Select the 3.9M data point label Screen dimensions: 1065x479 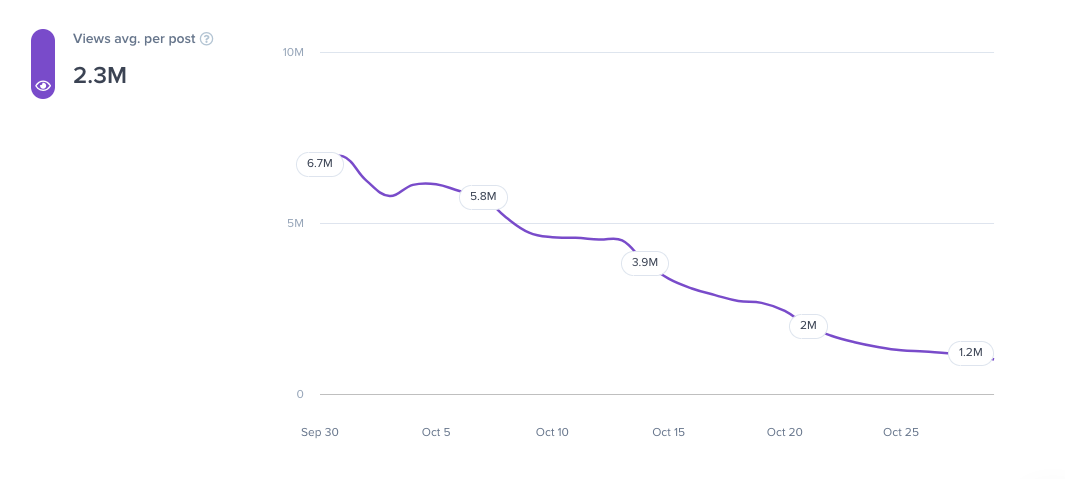645,262
